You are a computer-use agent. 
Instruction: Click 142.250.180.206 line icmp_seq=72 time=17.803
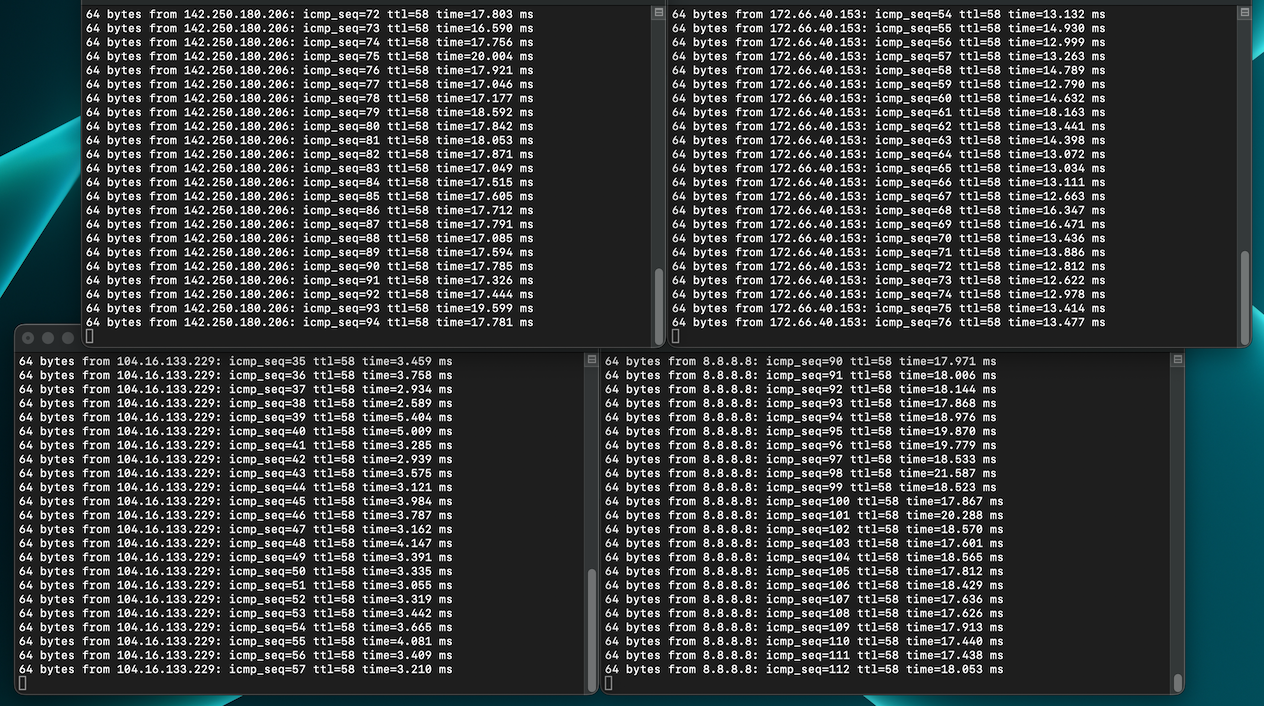point(310,14)
